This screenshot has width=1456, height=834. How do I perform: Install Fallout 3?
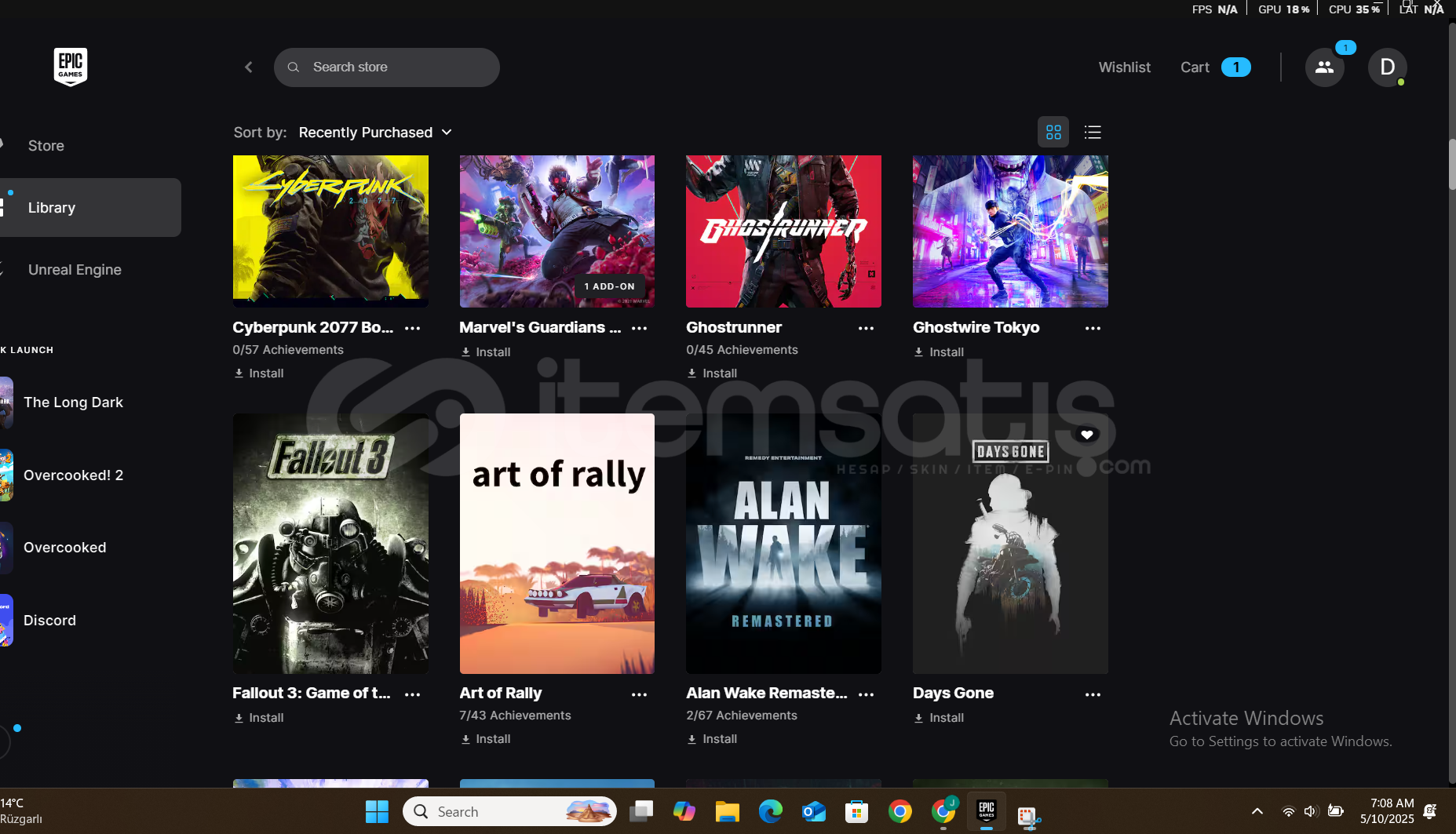point(259,718)
